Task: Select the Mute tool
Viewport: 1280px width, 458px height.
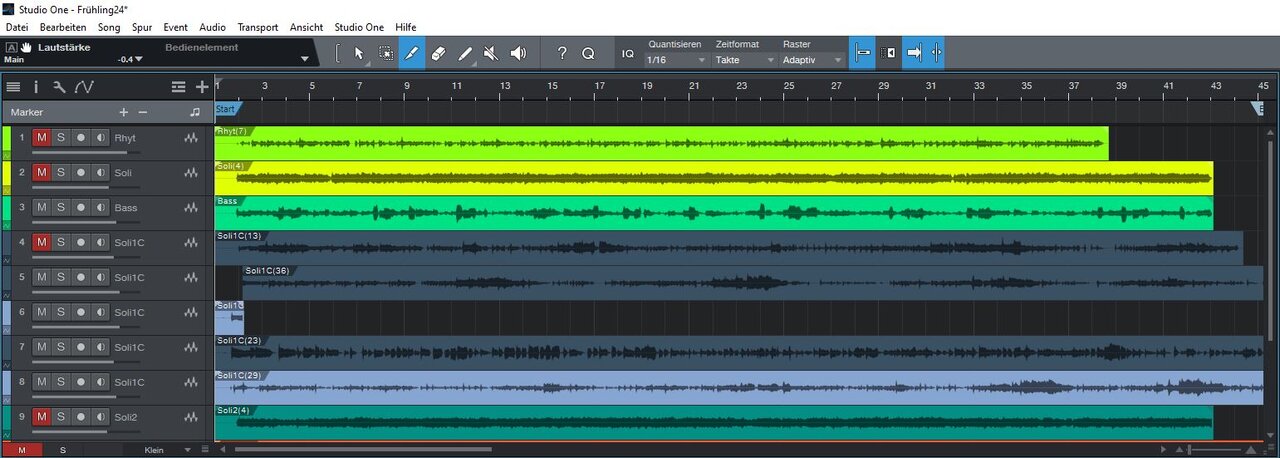Action: click(x=491, y=53)
